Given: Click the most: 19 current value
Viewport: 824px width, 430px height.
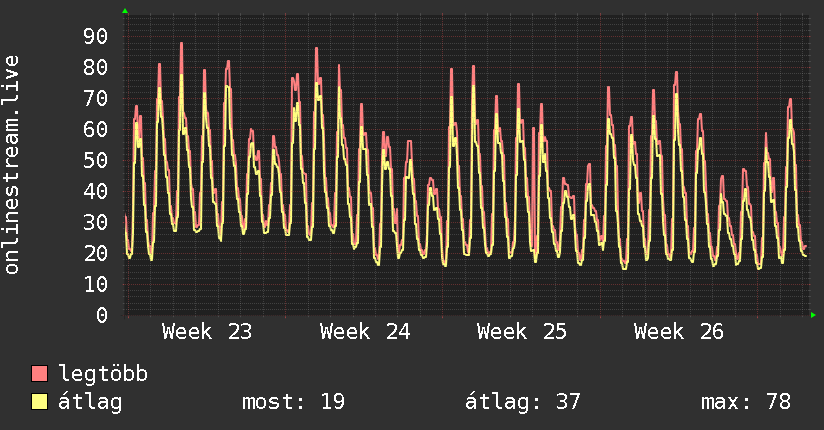Looking at the screenshot, I should click(x=293, y=402).
